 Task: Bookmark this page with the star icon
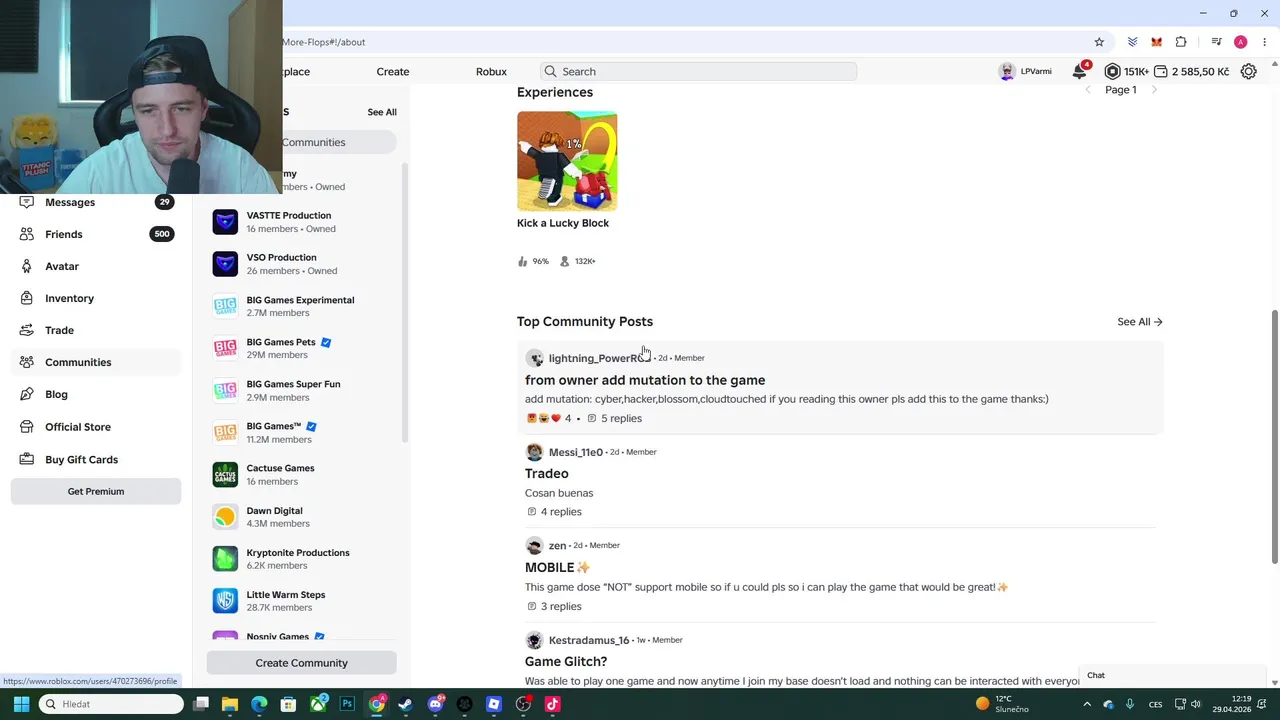[x=1099, y=42]
